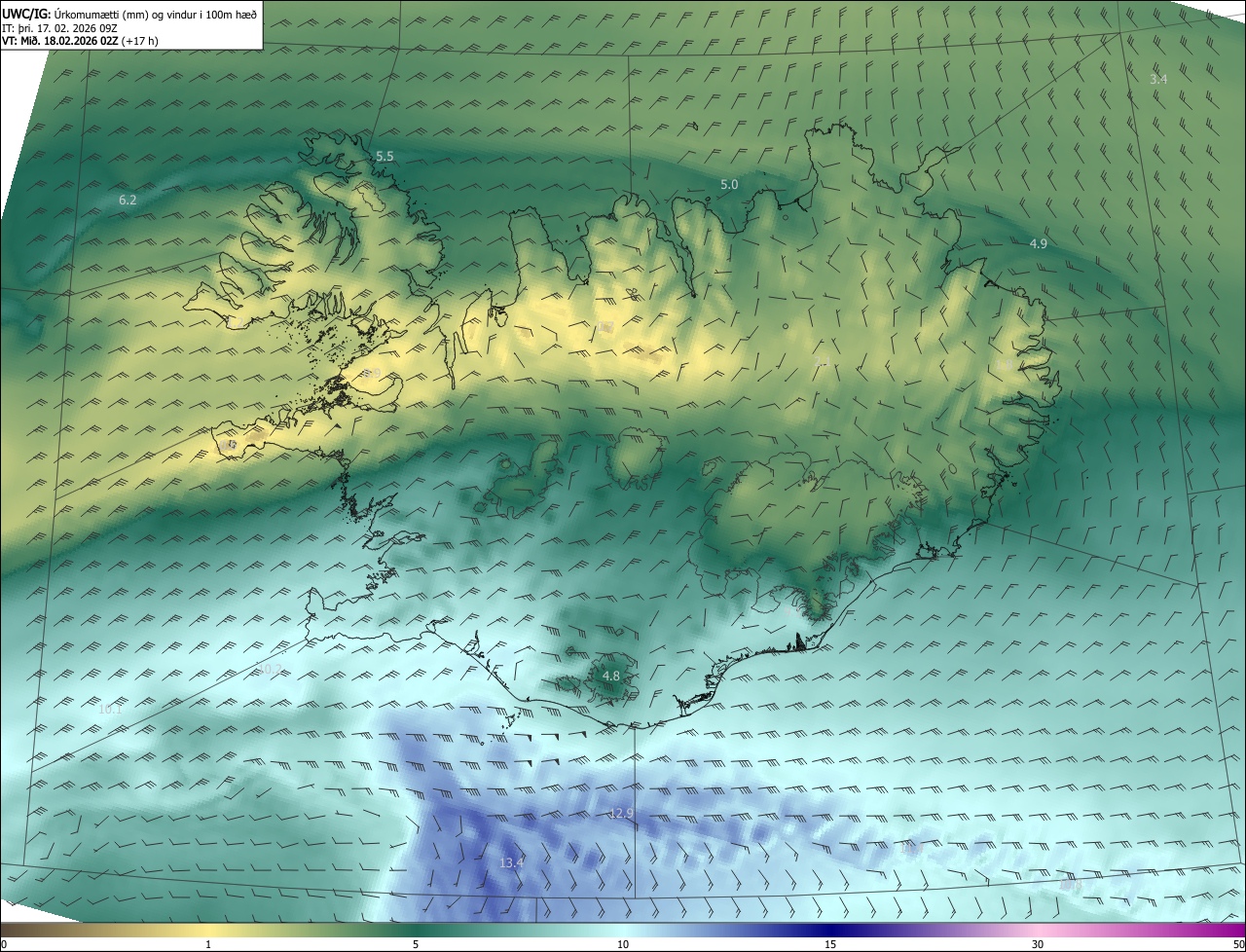Pick the pale yellow color above the 1 tick
Screen dimensions: 1246x952
click(x=208, y=930)
